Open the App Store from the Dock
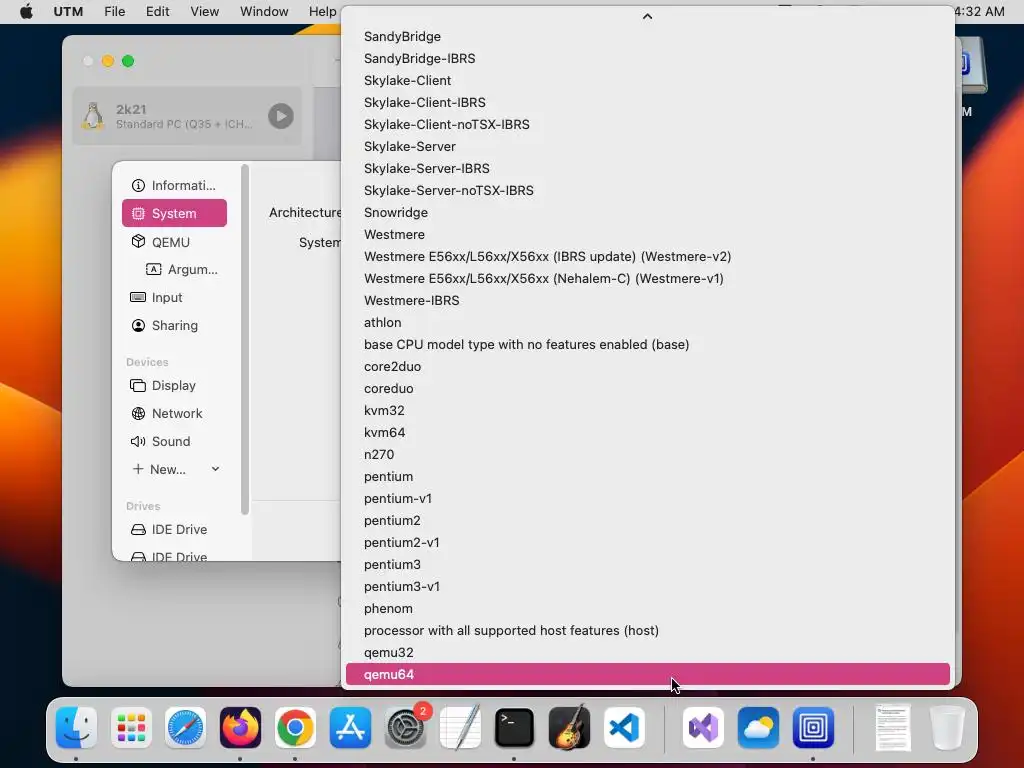 tap(350, 728)
